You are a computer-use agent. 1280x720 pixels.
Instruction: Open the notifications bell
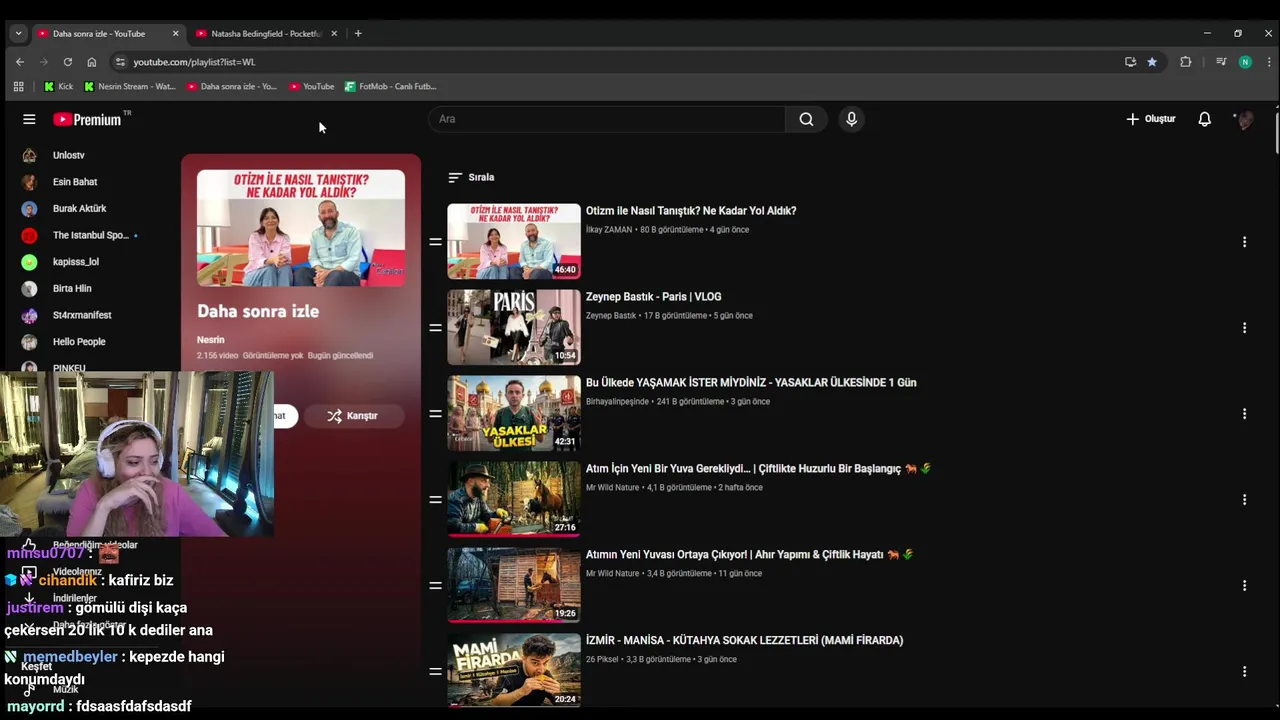(1205, 119)
